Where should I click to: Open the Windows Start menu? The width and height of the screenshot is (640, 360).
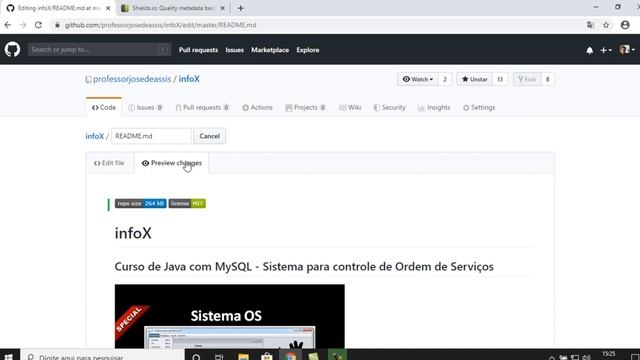(x=8, y=357)
